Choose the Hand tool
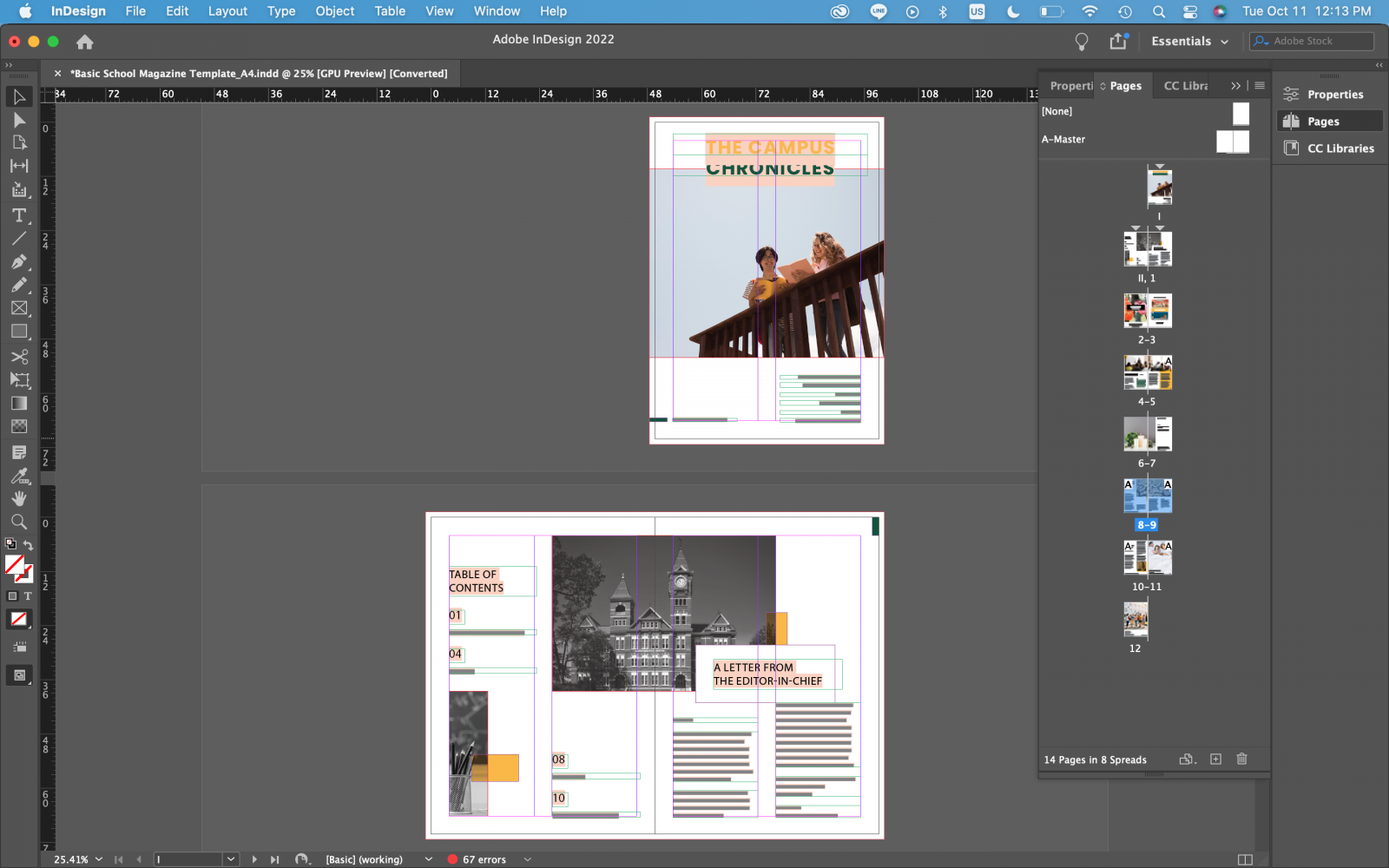This screenshot has width=1389, height=868. (x=19, y=498)
